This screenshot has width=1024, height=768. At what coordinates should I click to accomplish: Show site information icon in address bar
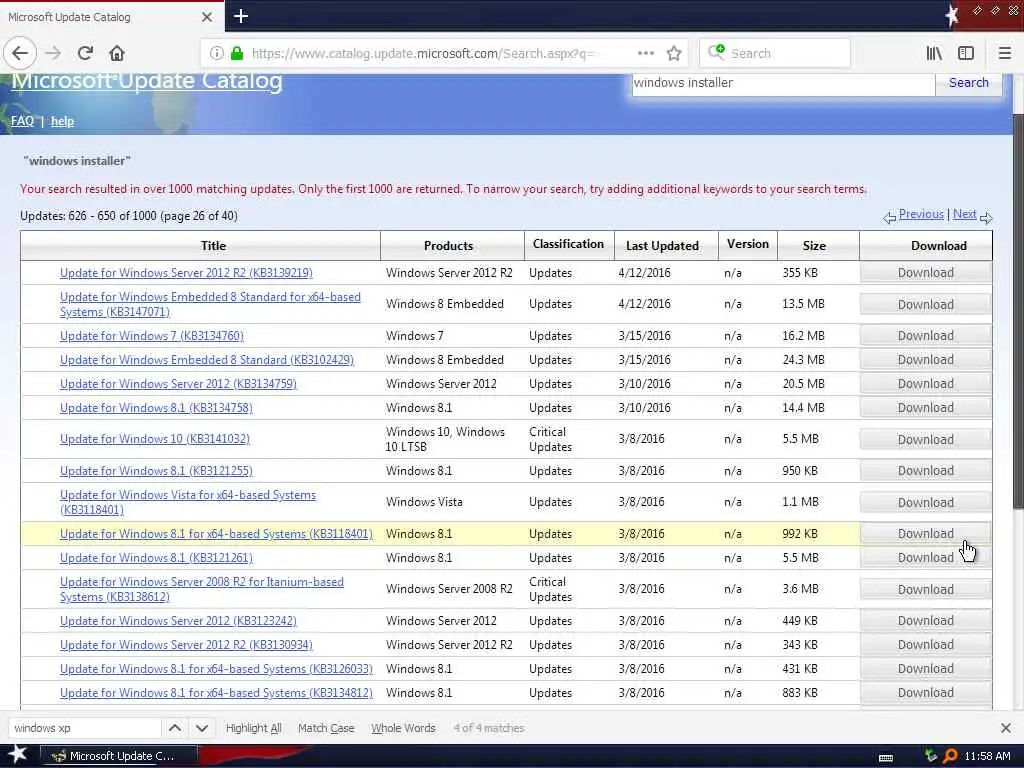[216, 53]
